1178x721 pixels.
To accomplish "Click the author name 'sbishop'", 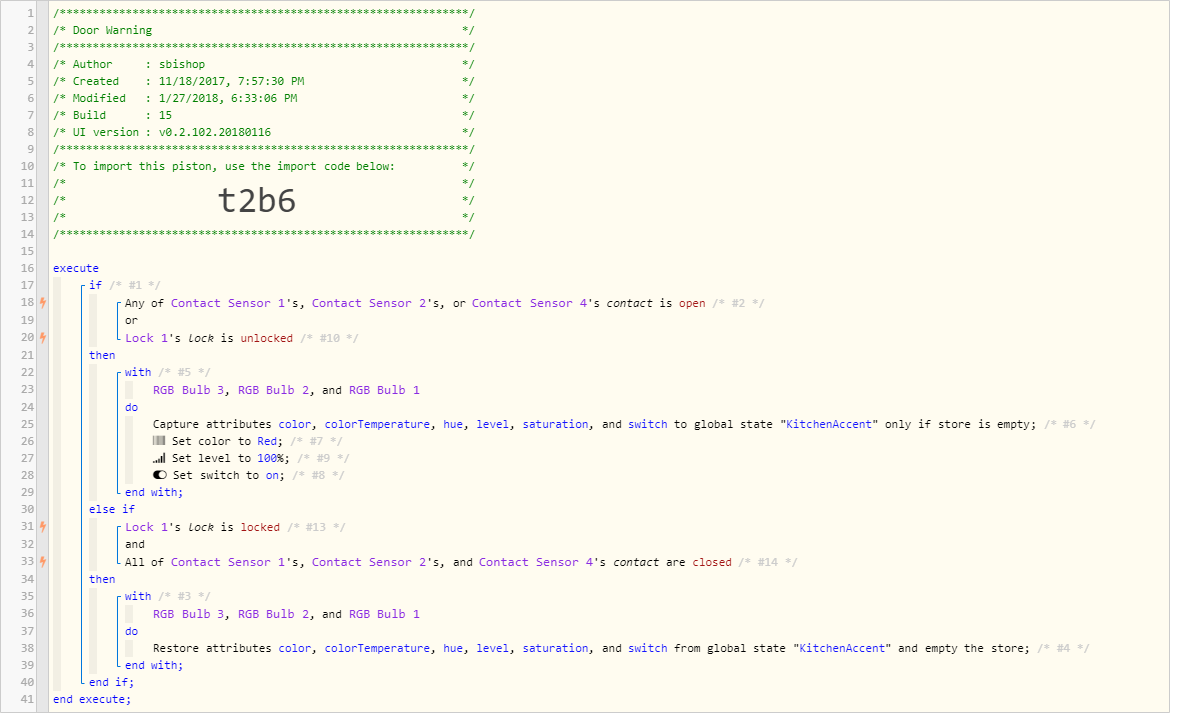I will [x=182, y=65].
